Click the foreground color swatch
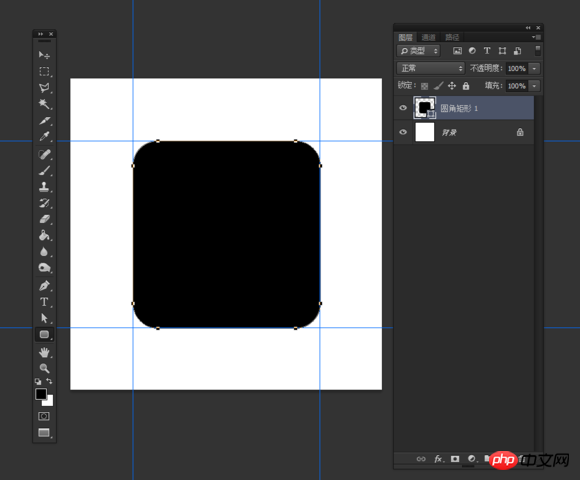This screenshot has width=580, height=480. pyautogui.click(x=41, y=394)
